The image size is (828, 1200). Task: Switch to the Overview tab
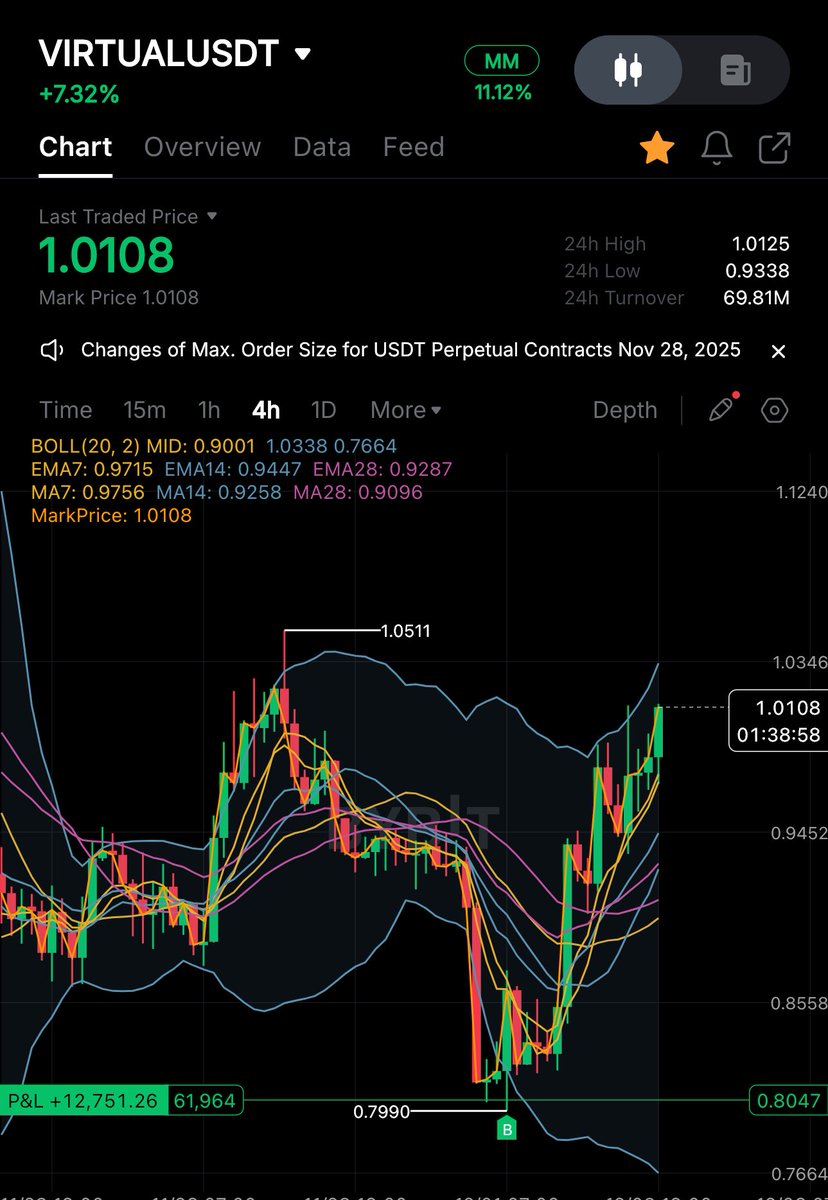tap(202, 147)
